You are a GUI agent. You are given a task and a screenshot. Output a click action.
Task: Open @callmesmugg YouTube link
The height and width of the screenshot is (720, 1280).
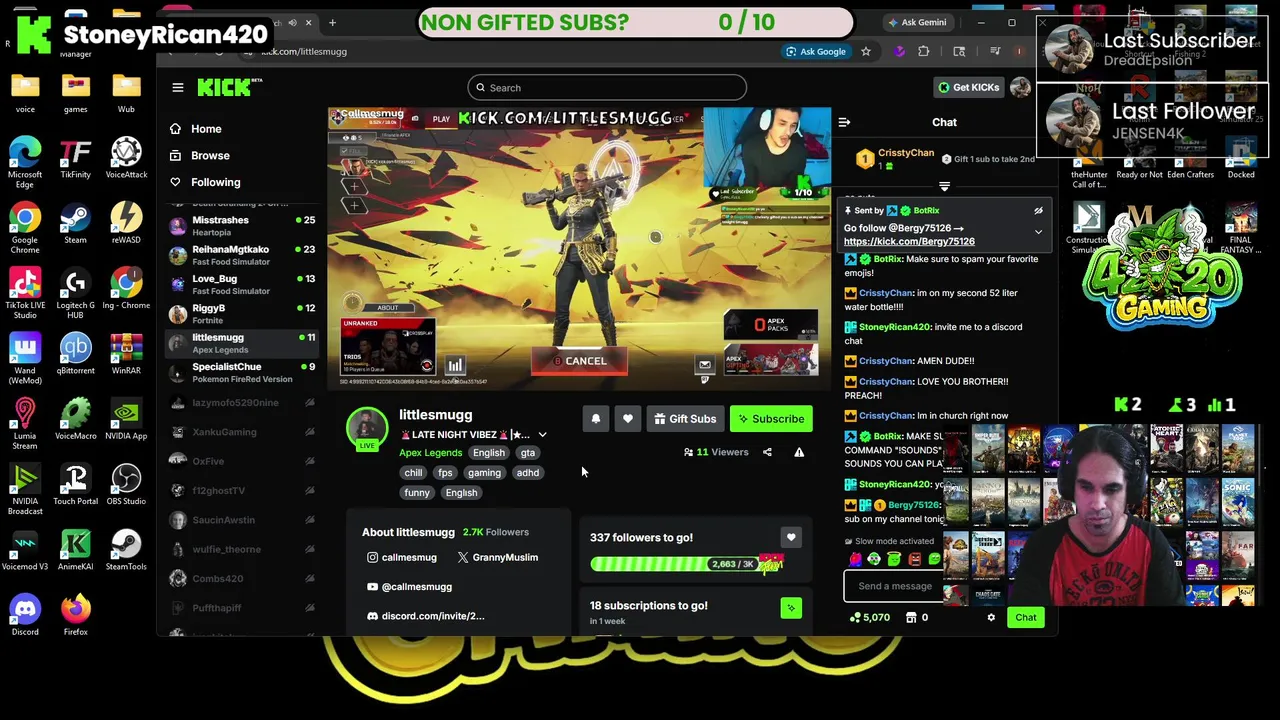[409, 587]
